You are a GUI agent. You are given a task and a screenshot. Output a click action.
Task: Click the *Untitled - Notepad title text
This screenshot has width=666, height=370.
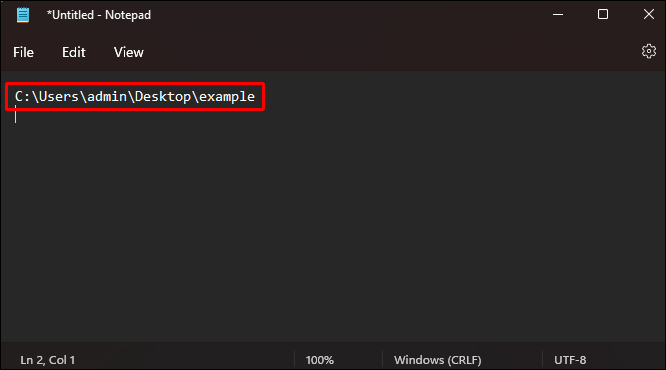(99, 15)
